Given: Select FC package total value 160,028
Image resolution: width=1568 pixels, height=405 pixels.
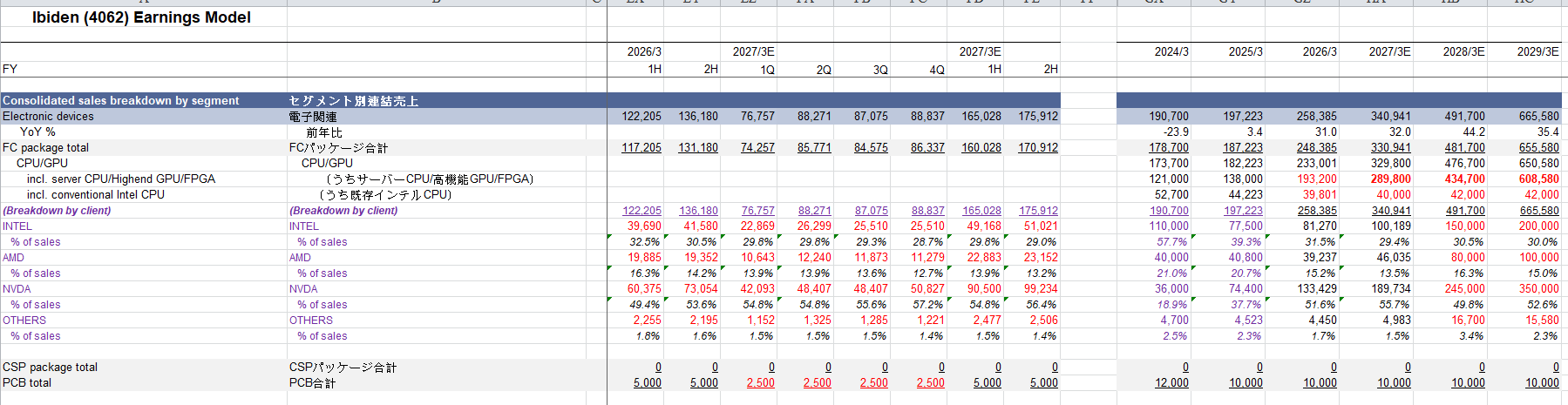Looking at the screenshot, I should point(981,148).
